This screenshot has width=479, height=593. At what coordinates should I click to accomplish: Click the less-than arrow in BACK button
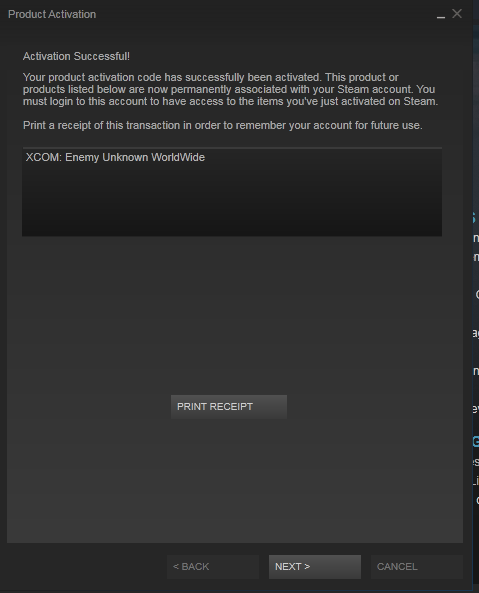[175, 567]
